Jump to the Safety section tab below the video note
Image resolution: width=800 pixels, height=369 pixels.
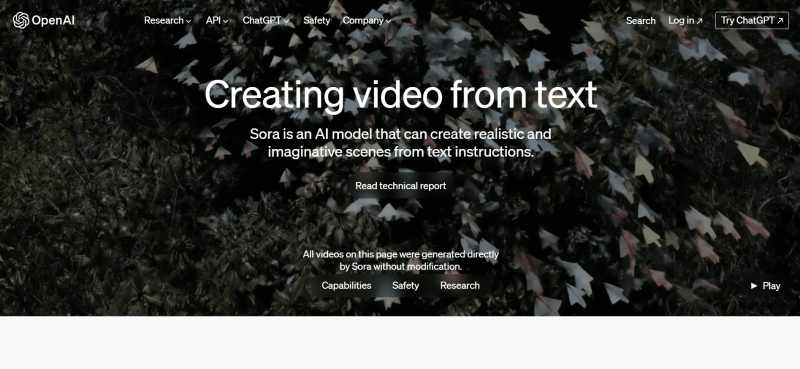pyautogui.click(x=406, y=286)
